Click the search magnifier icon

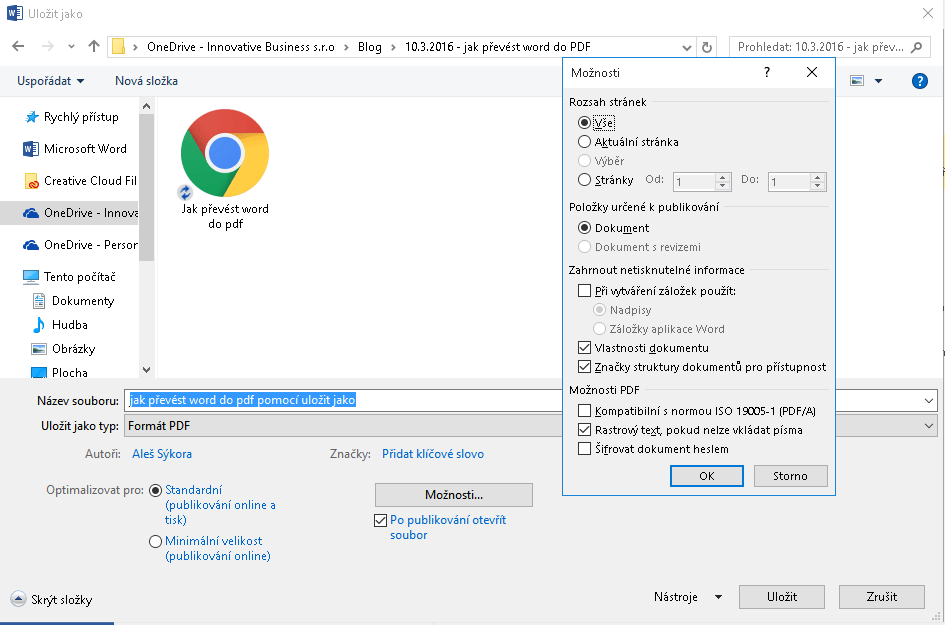click(917, 47)
